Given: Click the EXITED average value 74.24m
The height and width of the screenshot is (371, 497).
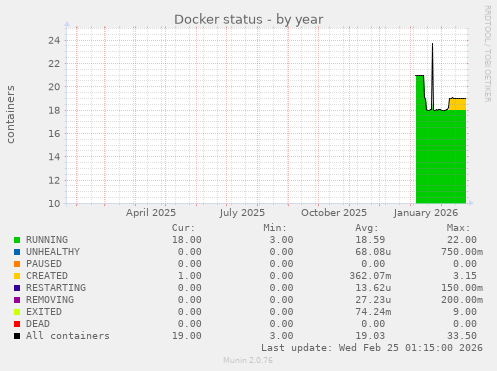Looking at the screenshot, I should pos(373,312).
